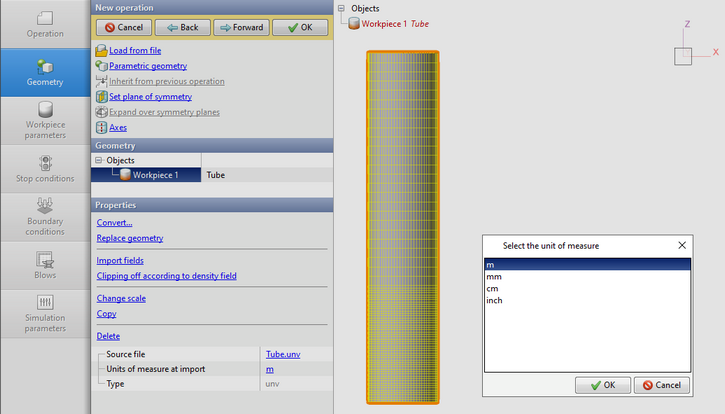Viewport: 725px width, 414px height.
Task: Open the Blows sidebar section
Action: (x=45, y=264)
